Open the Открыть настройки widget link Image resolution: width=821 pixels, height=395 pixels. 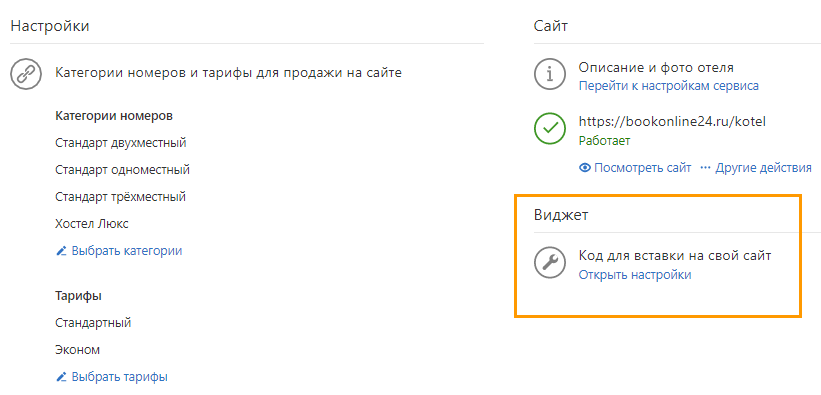[635, 275]
